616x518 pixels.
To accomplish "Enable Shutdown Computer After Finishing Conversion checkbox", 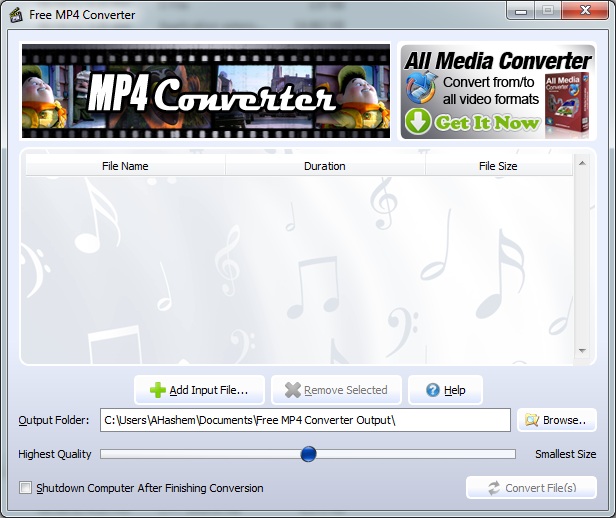I will [26, 488].
